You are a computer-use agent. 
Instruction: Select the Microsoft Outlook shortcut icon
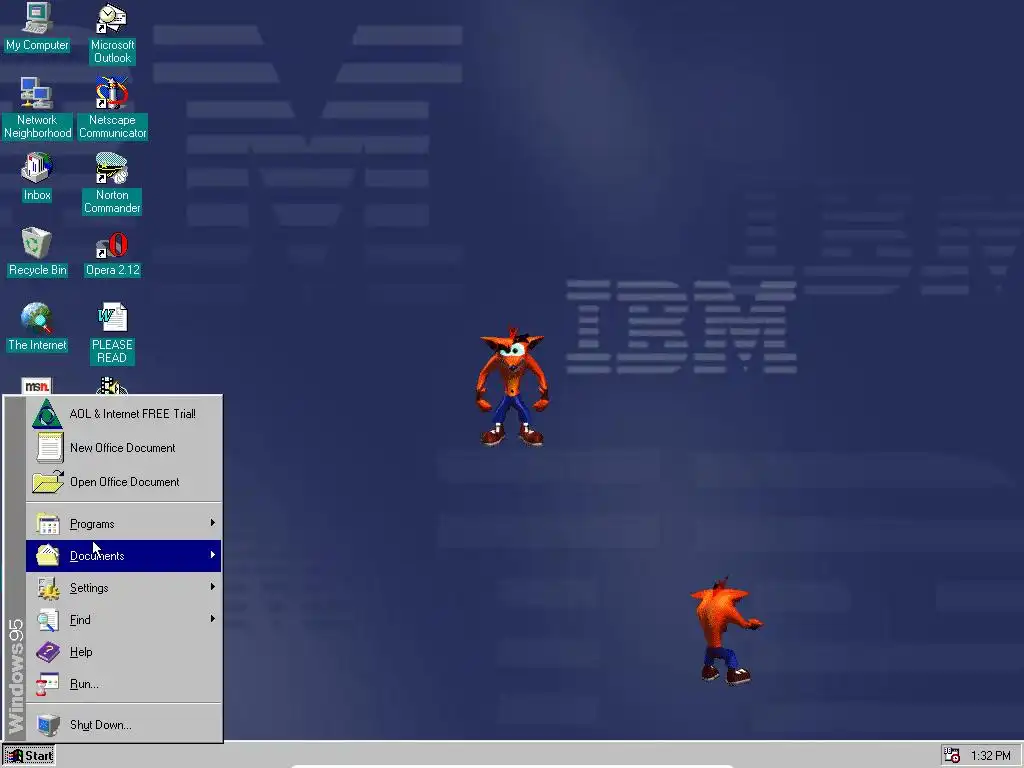[112, 18]
